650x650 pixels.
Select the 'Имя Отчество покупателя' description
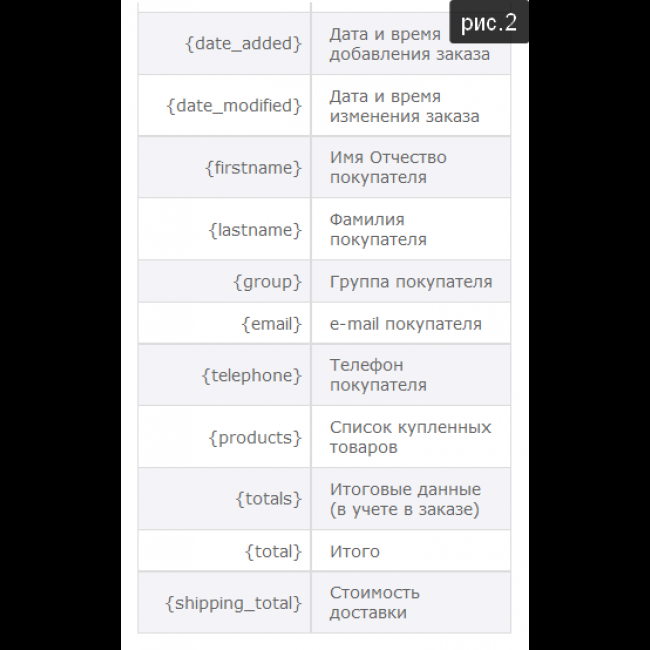388,168
